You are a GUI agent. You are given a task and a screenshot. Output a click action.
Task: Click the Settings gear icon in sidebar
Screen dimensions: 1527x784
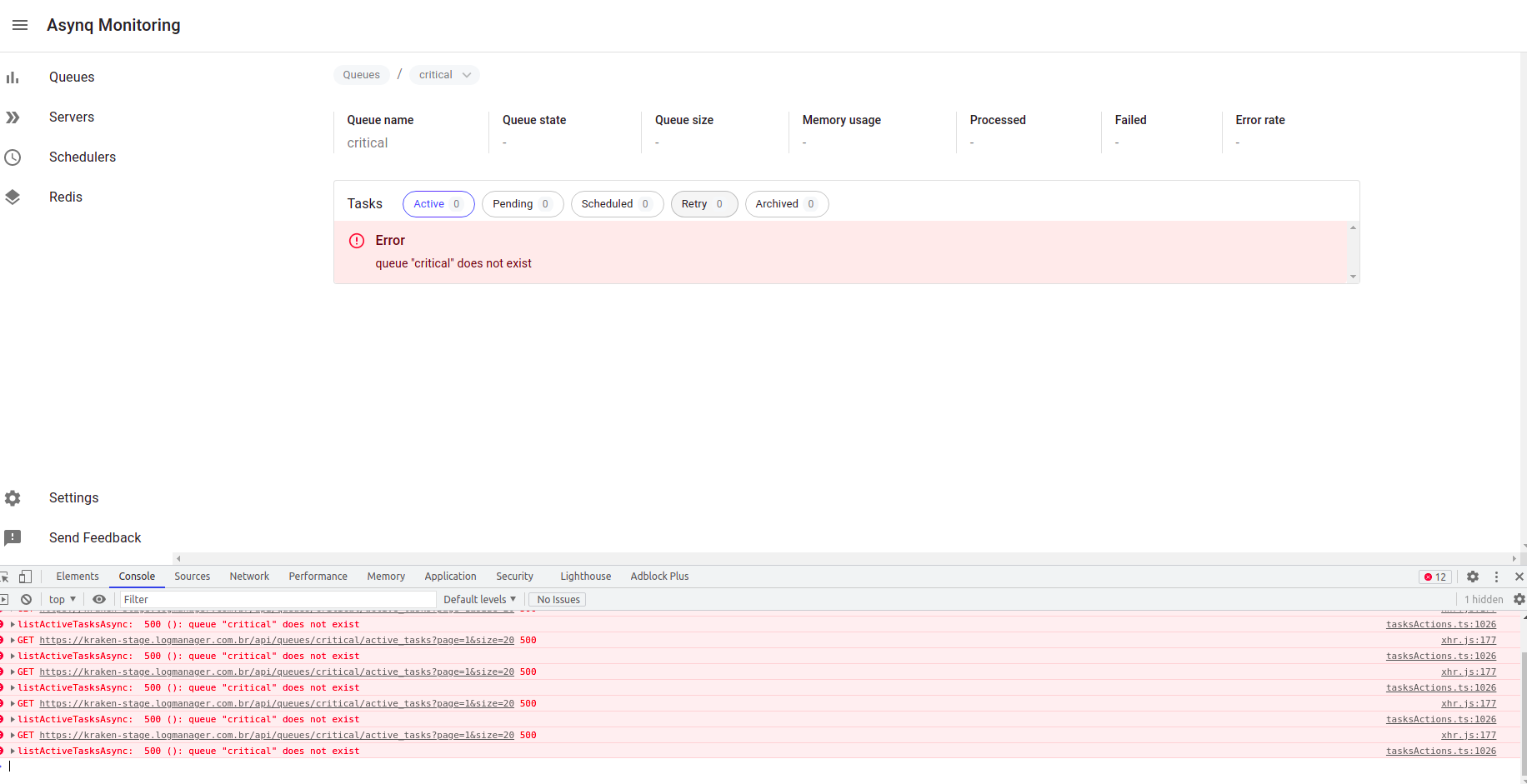13,498
